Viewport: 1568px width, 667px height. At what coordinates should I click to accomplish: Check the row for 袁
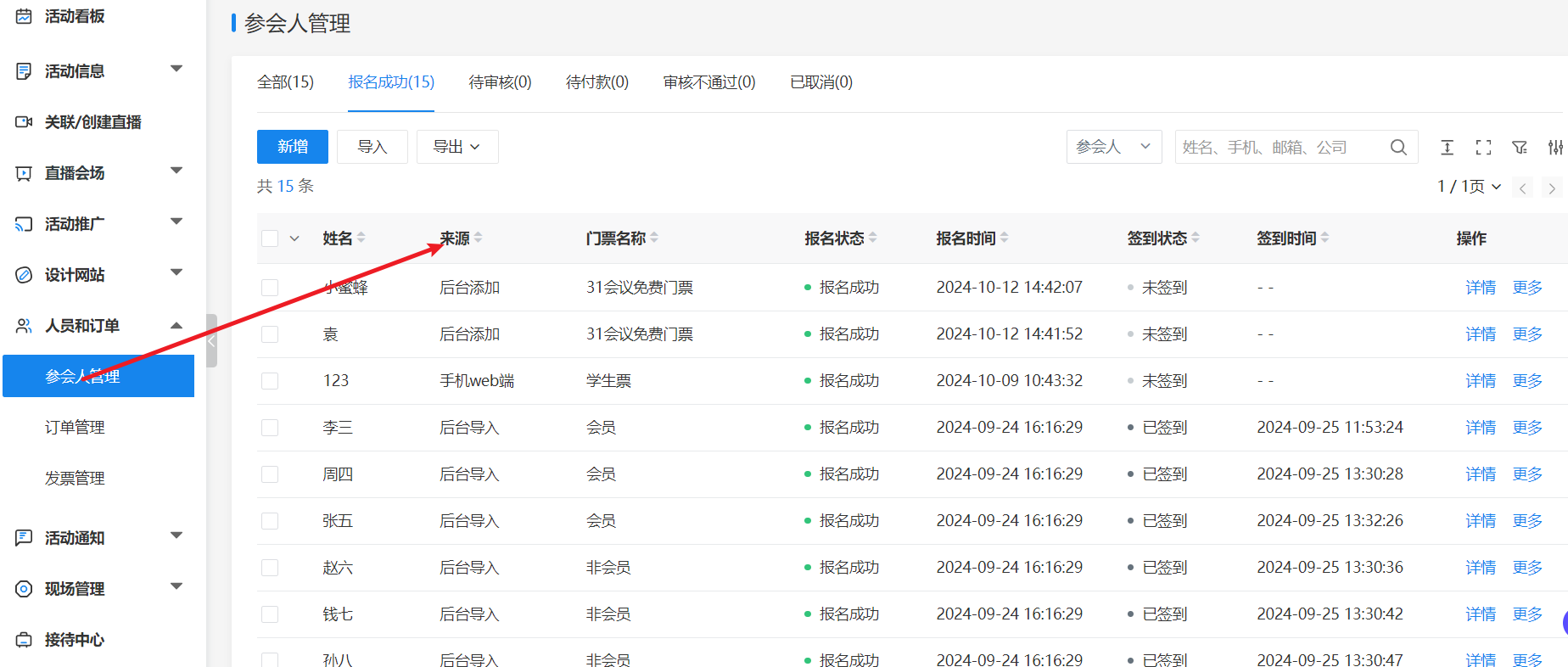(270, 334)
